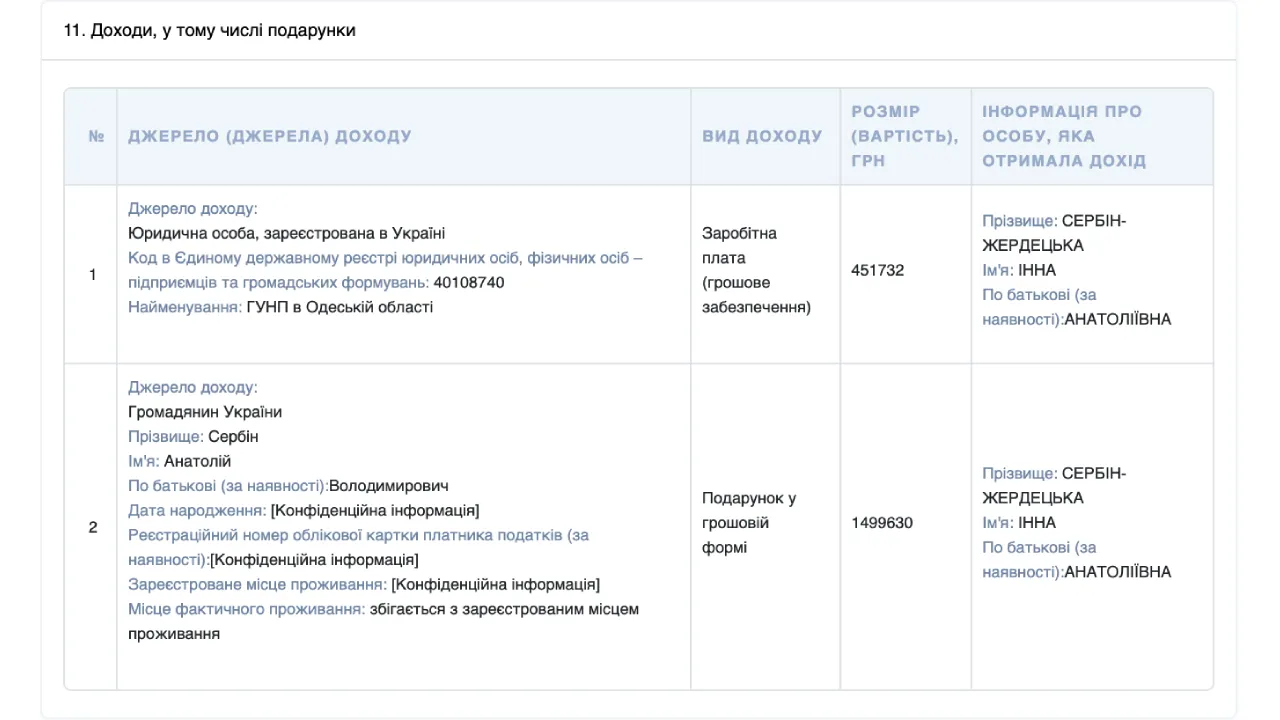1280x720 pixels.
Task: Click the "Інформація про особу" column header
Action: pos(1064,136)
